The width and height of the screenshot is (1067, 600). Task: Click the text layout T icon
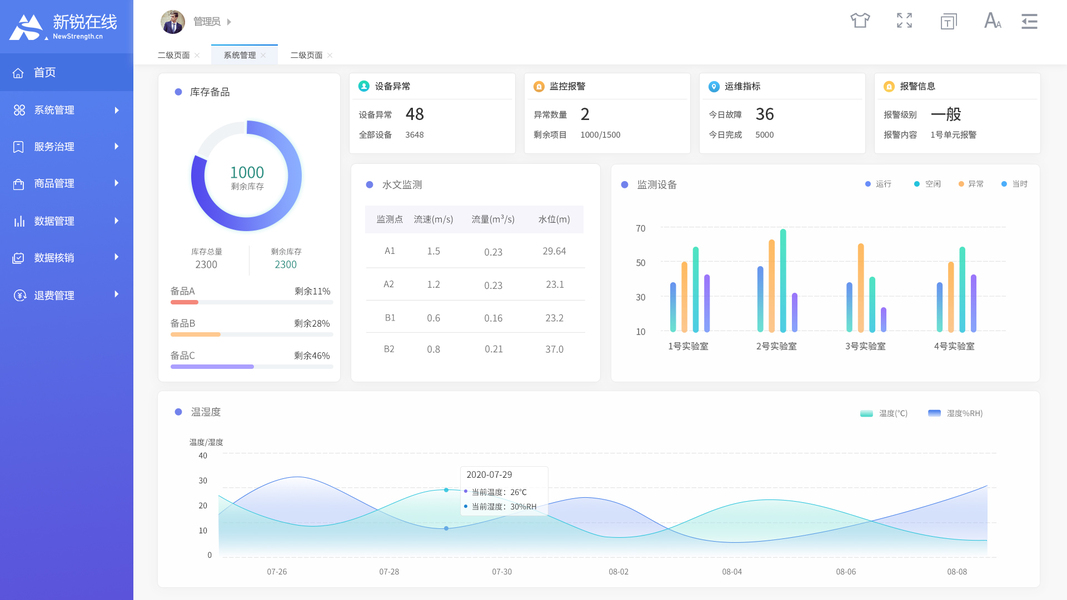(949, 22)
